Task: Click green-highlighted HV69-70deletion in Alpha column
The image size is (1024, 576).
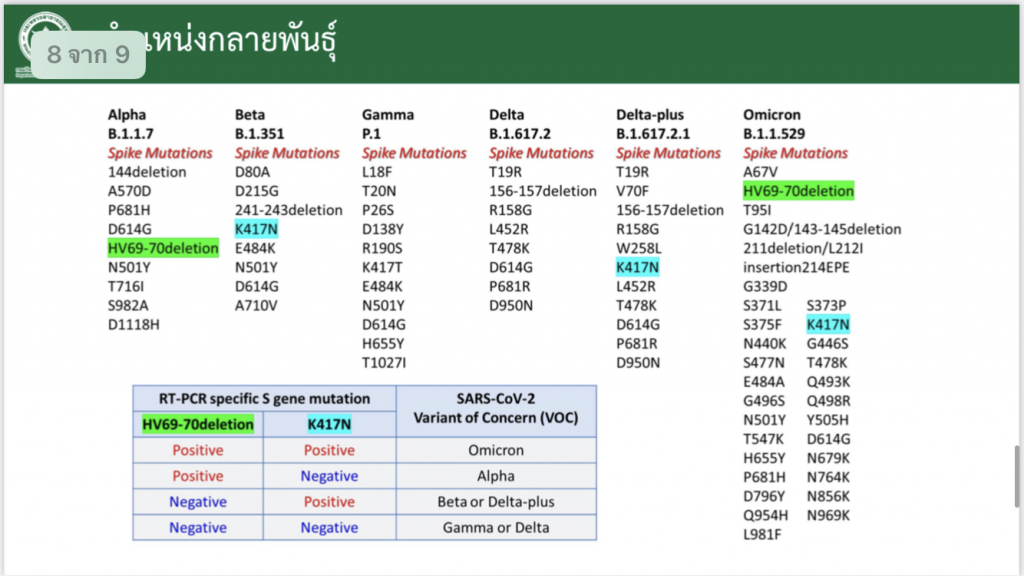Action: coord(163,248)
